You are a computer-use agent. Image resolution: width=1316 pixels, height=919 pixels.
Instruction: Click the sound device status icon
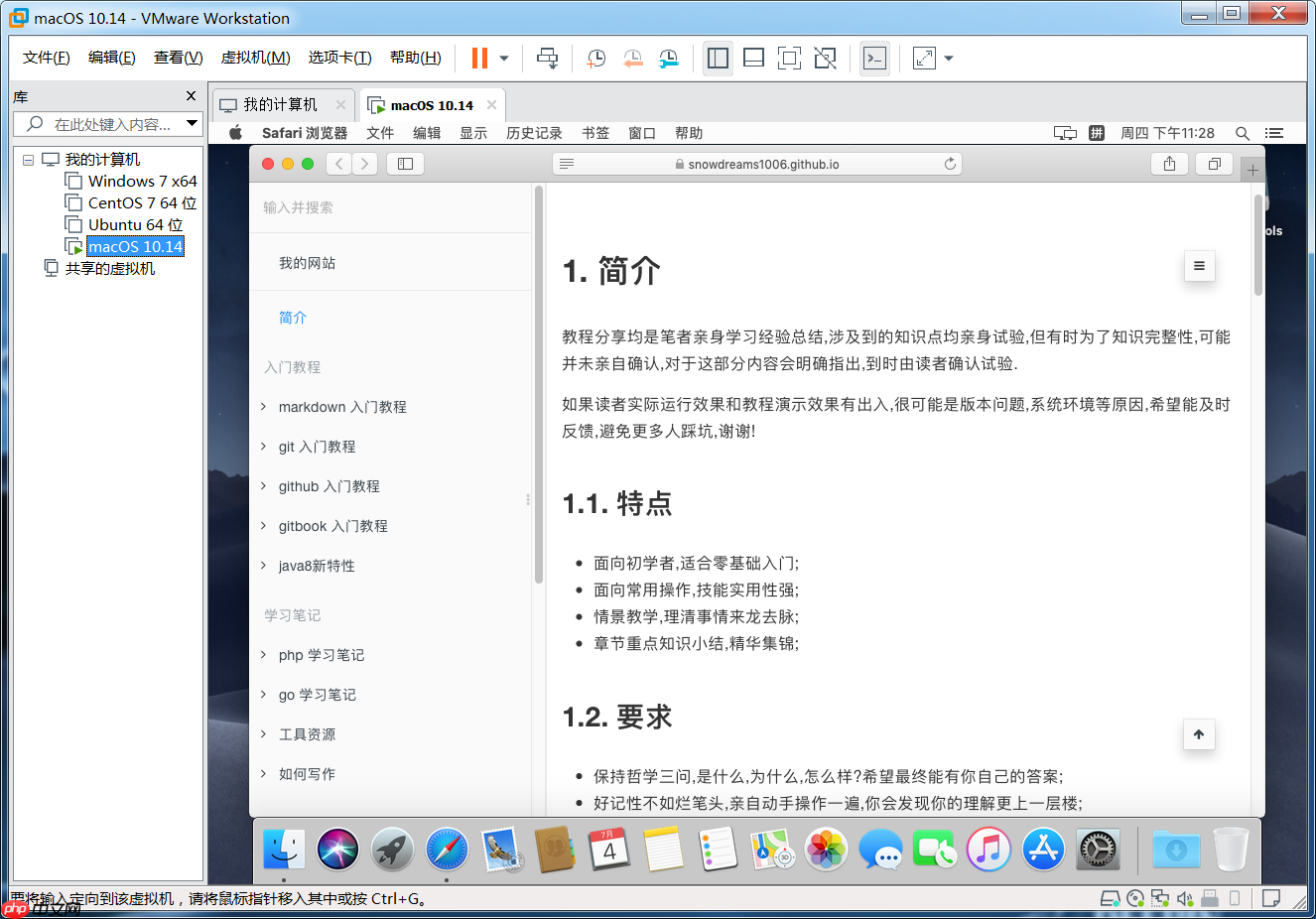[x=1185, y=898]
